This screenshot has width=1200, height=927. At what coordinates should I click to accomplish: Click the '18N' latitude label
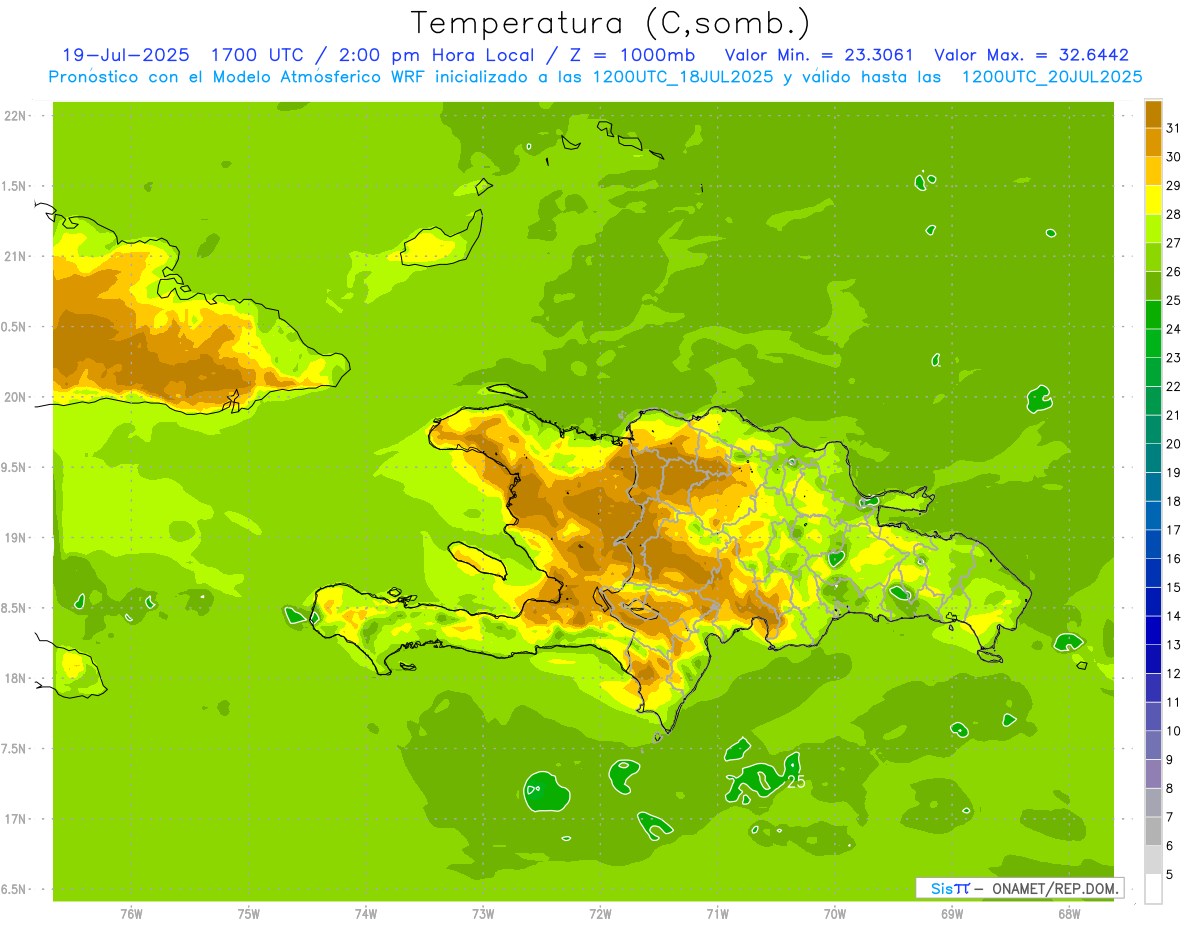(15, 679)
